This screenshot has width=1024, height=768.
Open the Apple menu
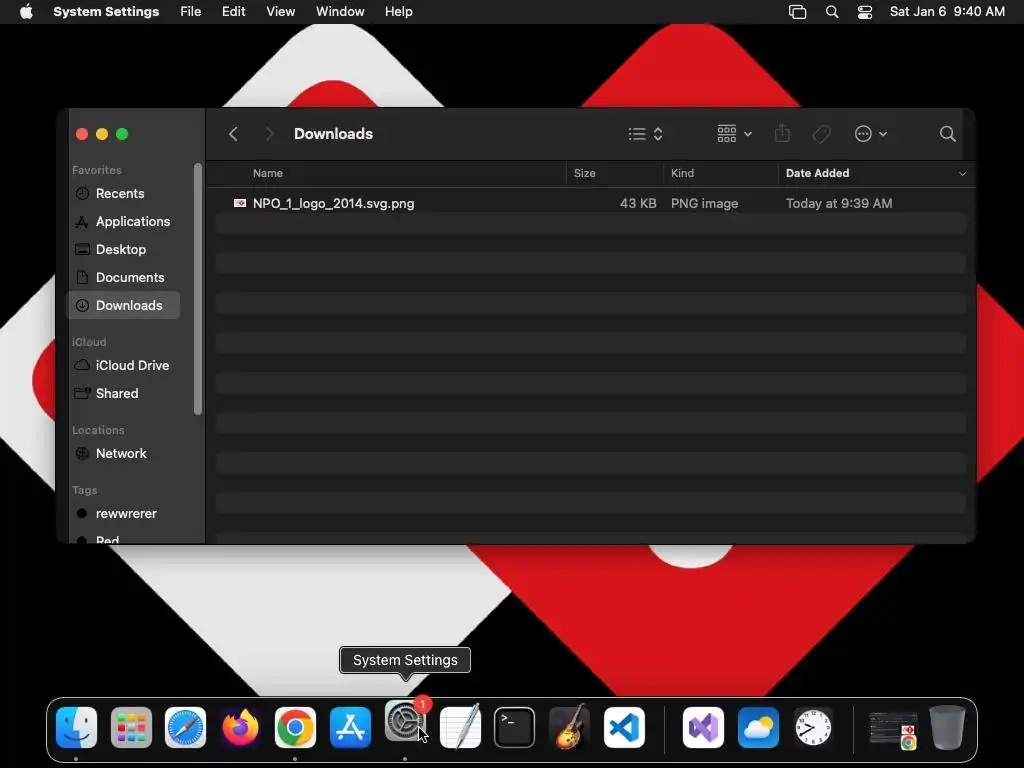(x=25, y=12)
